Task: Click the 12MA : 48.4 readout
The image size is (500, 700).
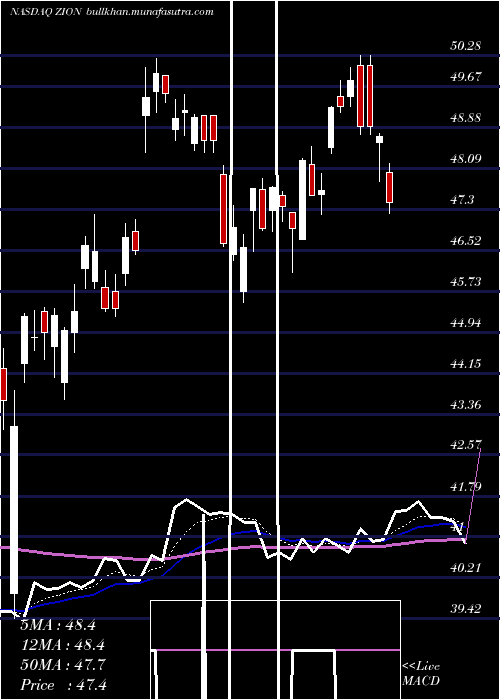Action: coord(62,645)
